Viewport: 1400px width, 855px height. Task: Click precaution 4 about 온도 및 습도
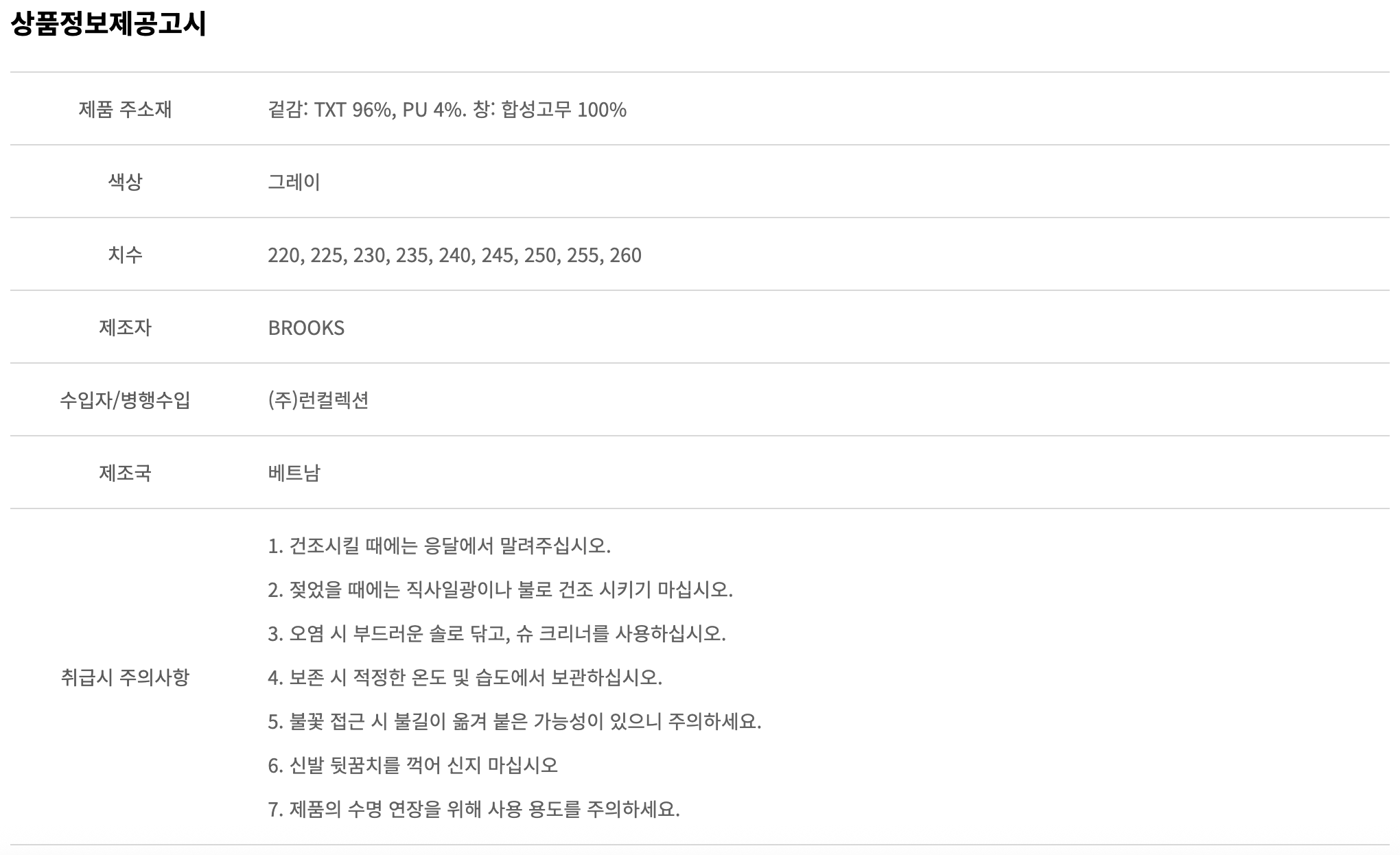pos(465,678)
